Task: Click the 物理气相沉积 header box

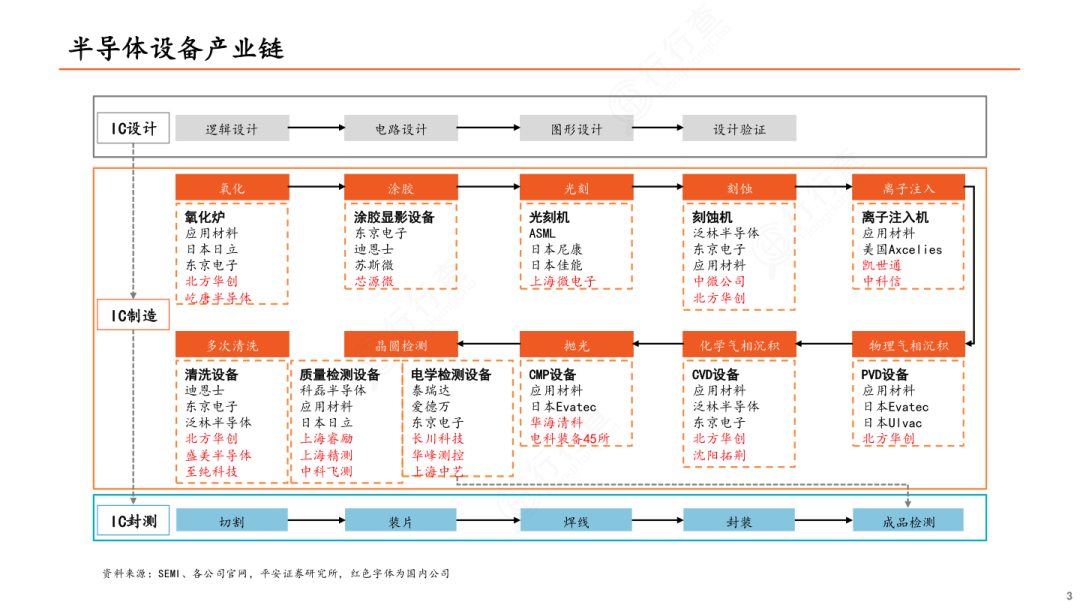Action: 908,345
